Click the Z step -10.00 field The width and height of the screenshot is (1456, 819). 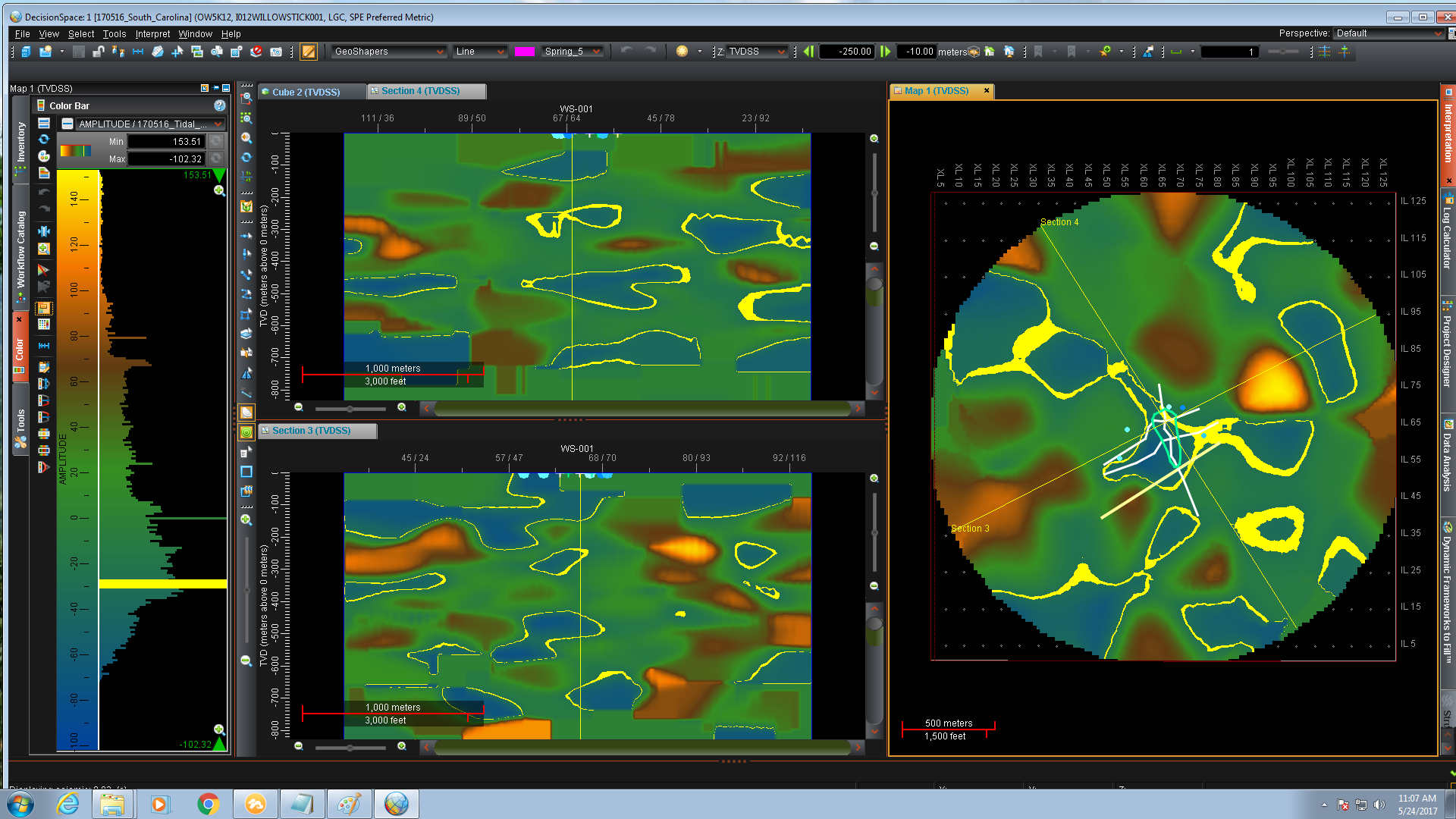(917, 52)
